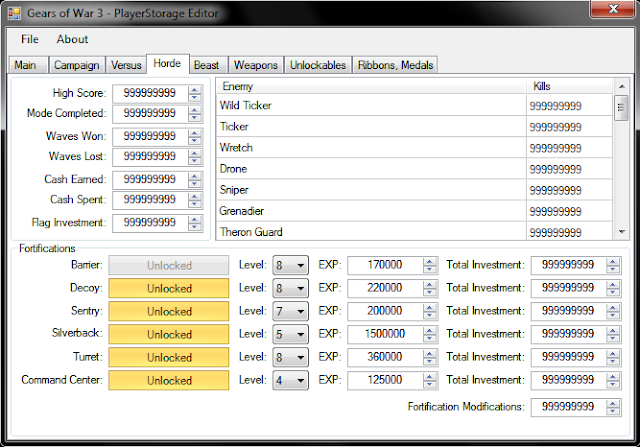Increase the High Score spinner
Viewport: 640px width, 447px height.
(195, 90)
